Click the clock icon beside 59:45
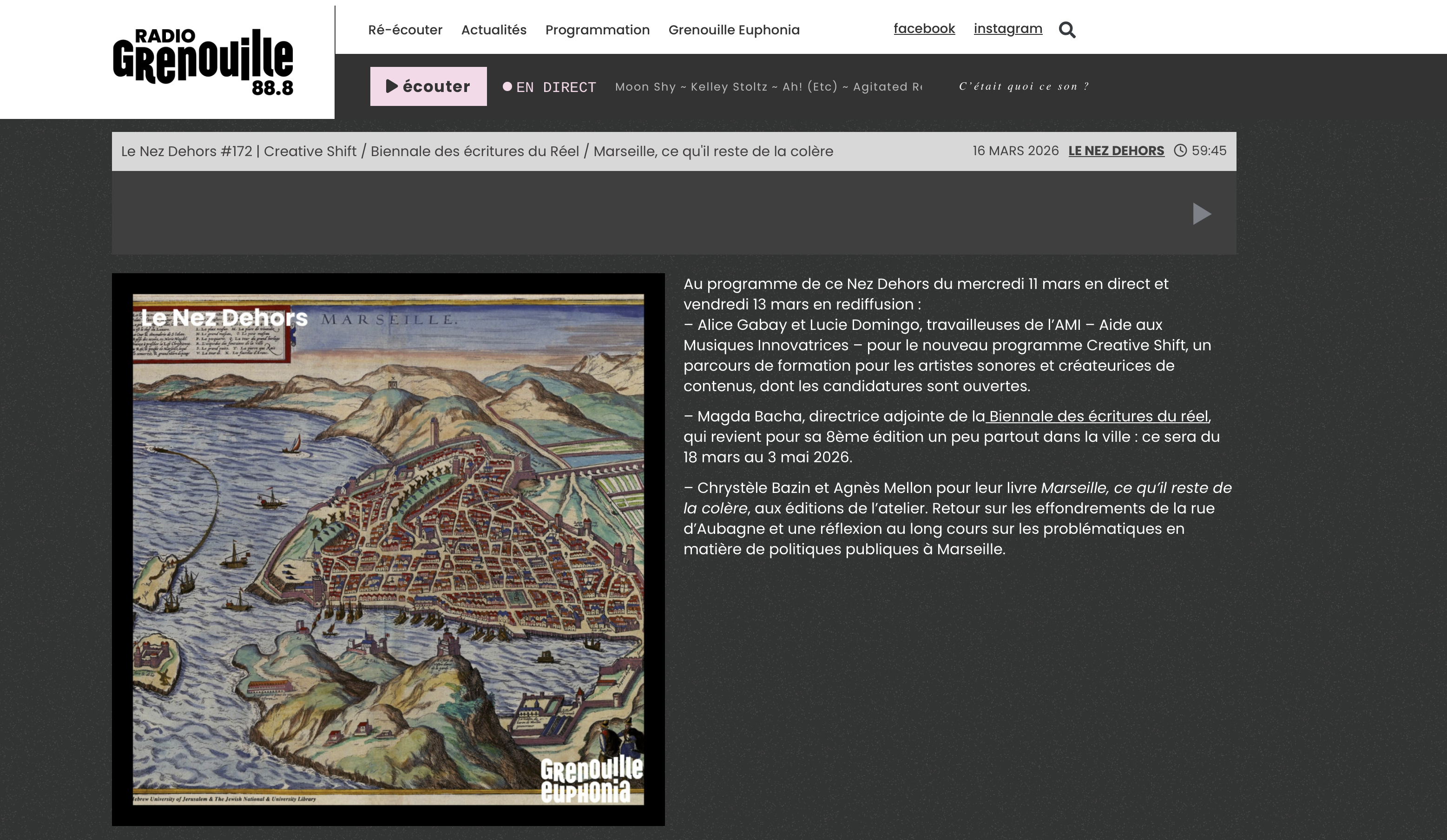The height and width of the screenshot is (840, 1447). [1180, 151]
